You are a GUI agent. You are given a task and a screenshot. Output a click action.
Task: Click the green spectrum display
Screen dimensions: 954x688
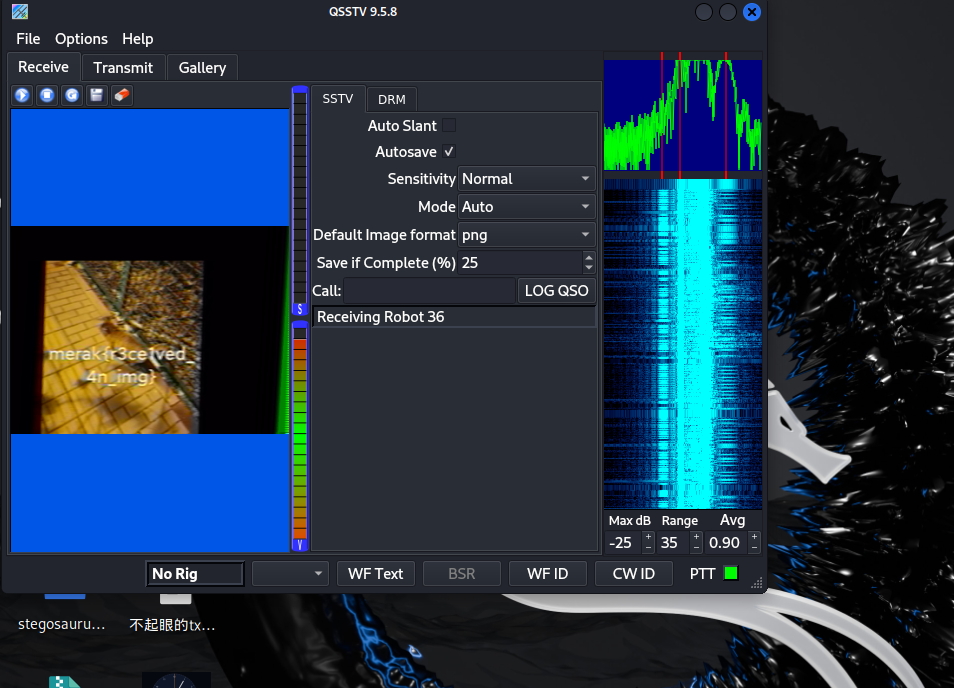coord(683,114)
